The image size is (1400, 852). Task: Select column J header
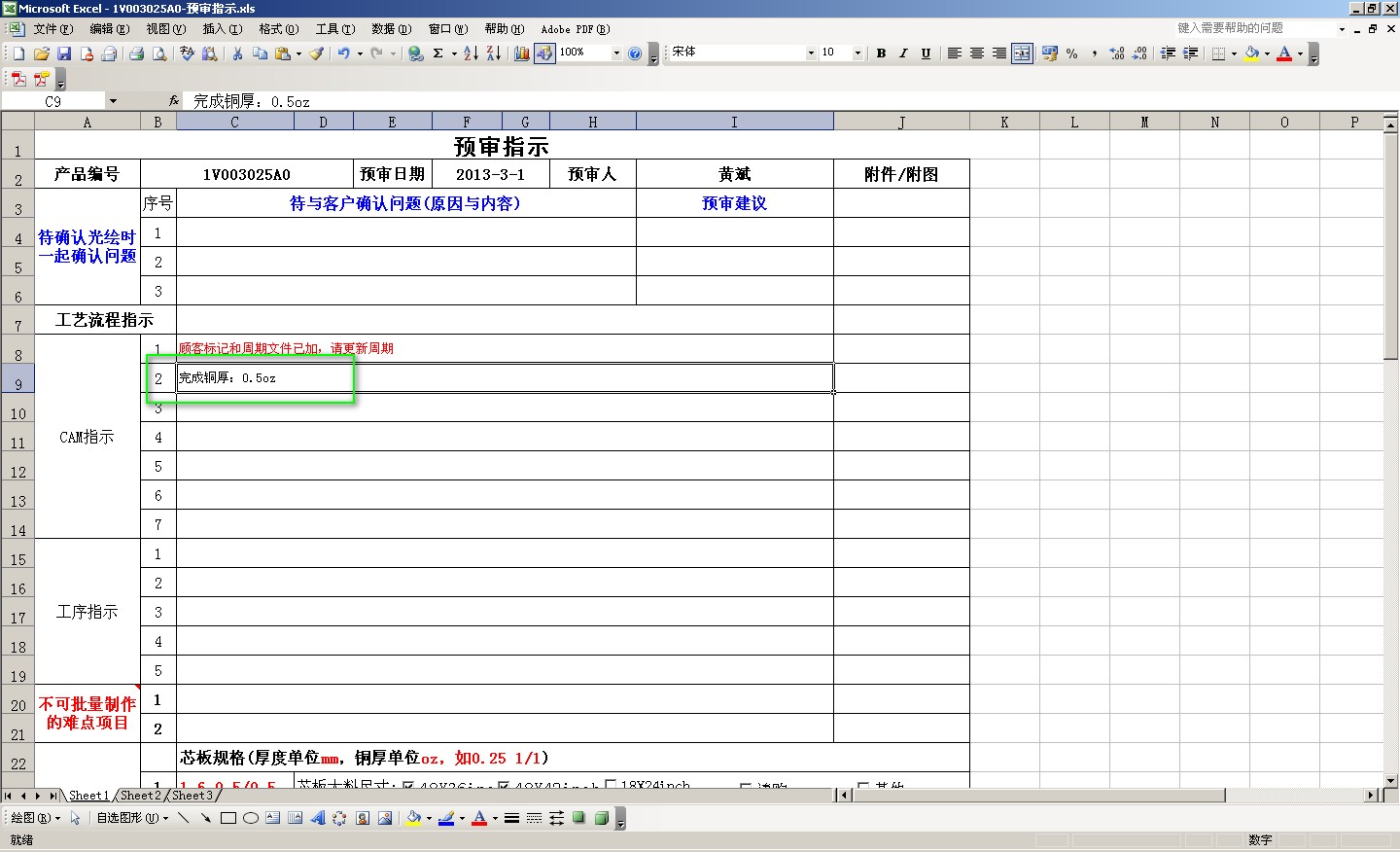(x=901, y=122)
